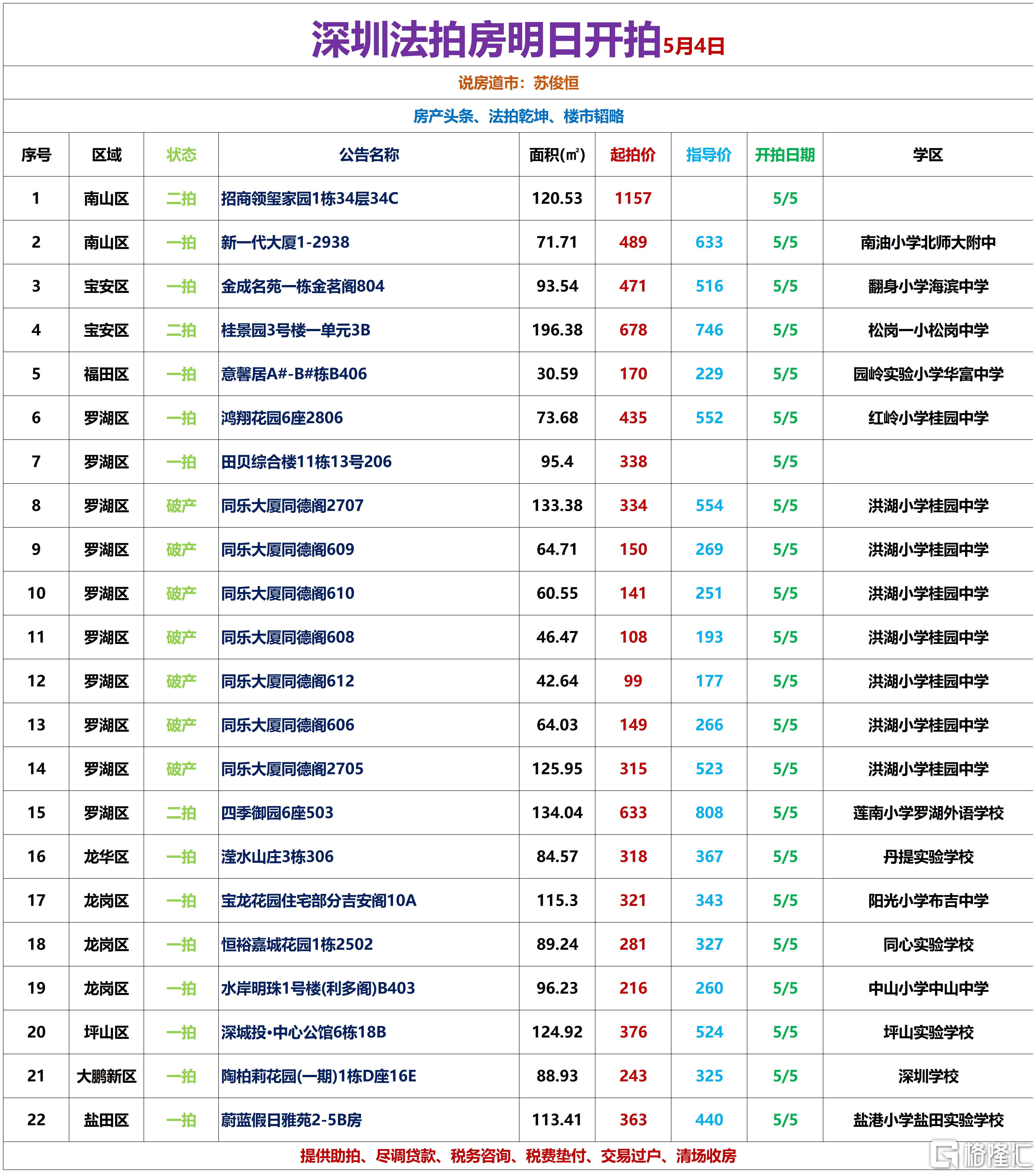Click the starting price 338
Screen dimensions: 1036x1173
(633, 462)
